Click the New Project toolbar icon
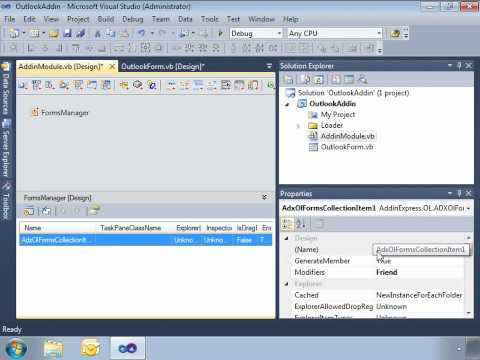Screen dimensions: 480x360 click(14, 33)
